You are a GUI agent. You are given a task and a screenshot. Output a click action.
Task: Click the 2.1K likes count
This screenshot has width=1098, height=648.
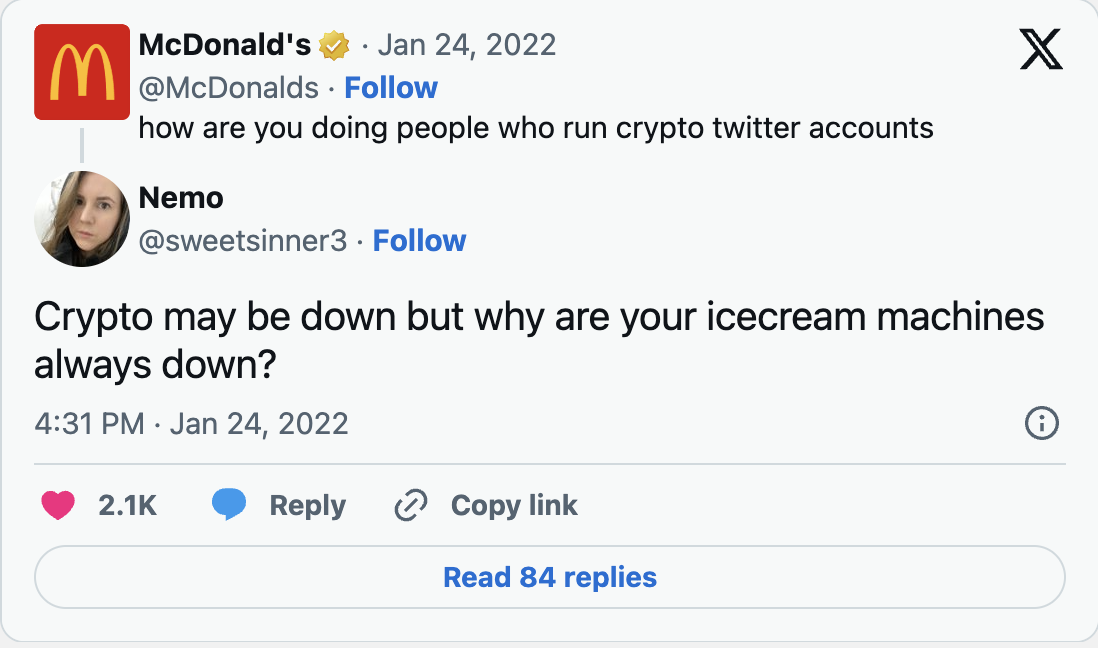click(x=128, y=506)
